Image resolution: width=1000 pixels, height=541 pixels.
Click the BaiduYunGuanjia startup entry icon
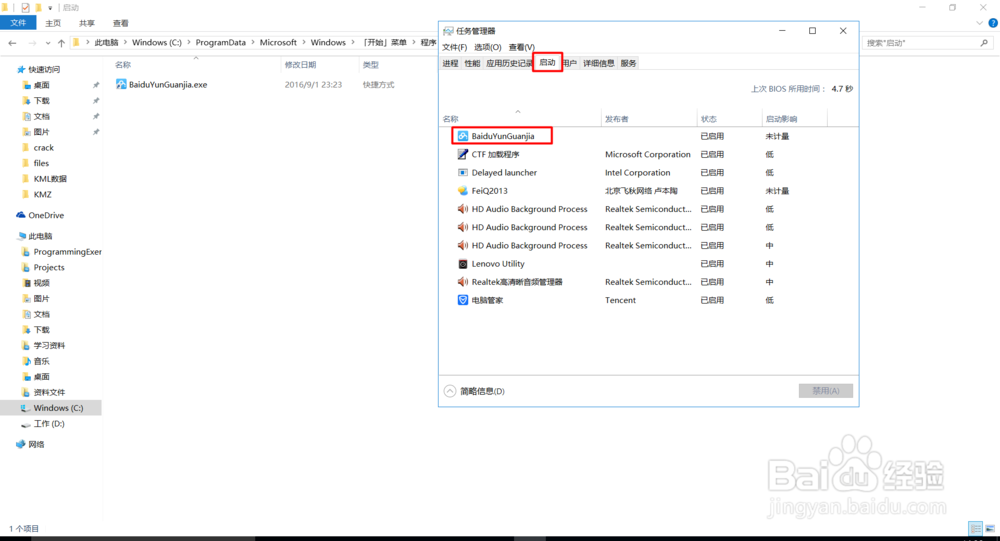tap(463, 136)
